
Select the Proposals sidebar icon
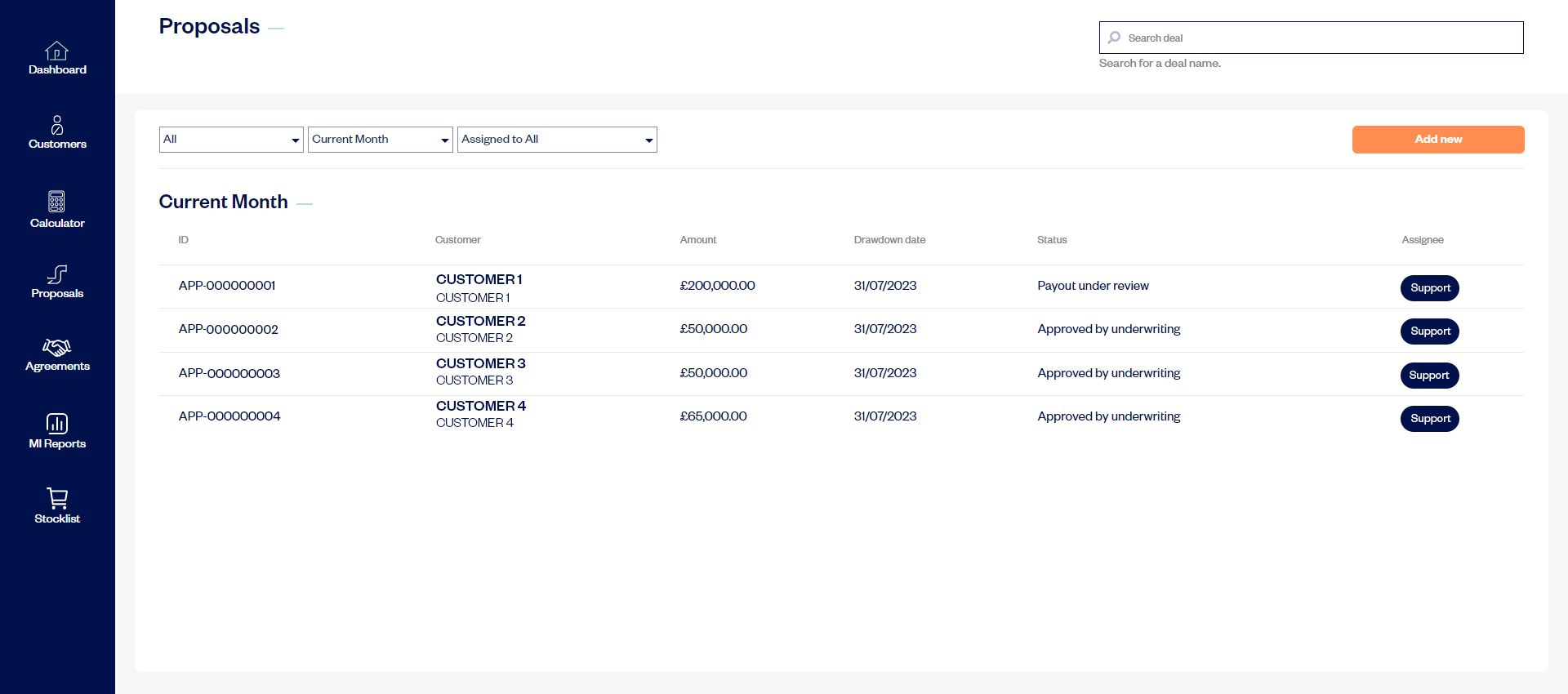tap(56, 274)
